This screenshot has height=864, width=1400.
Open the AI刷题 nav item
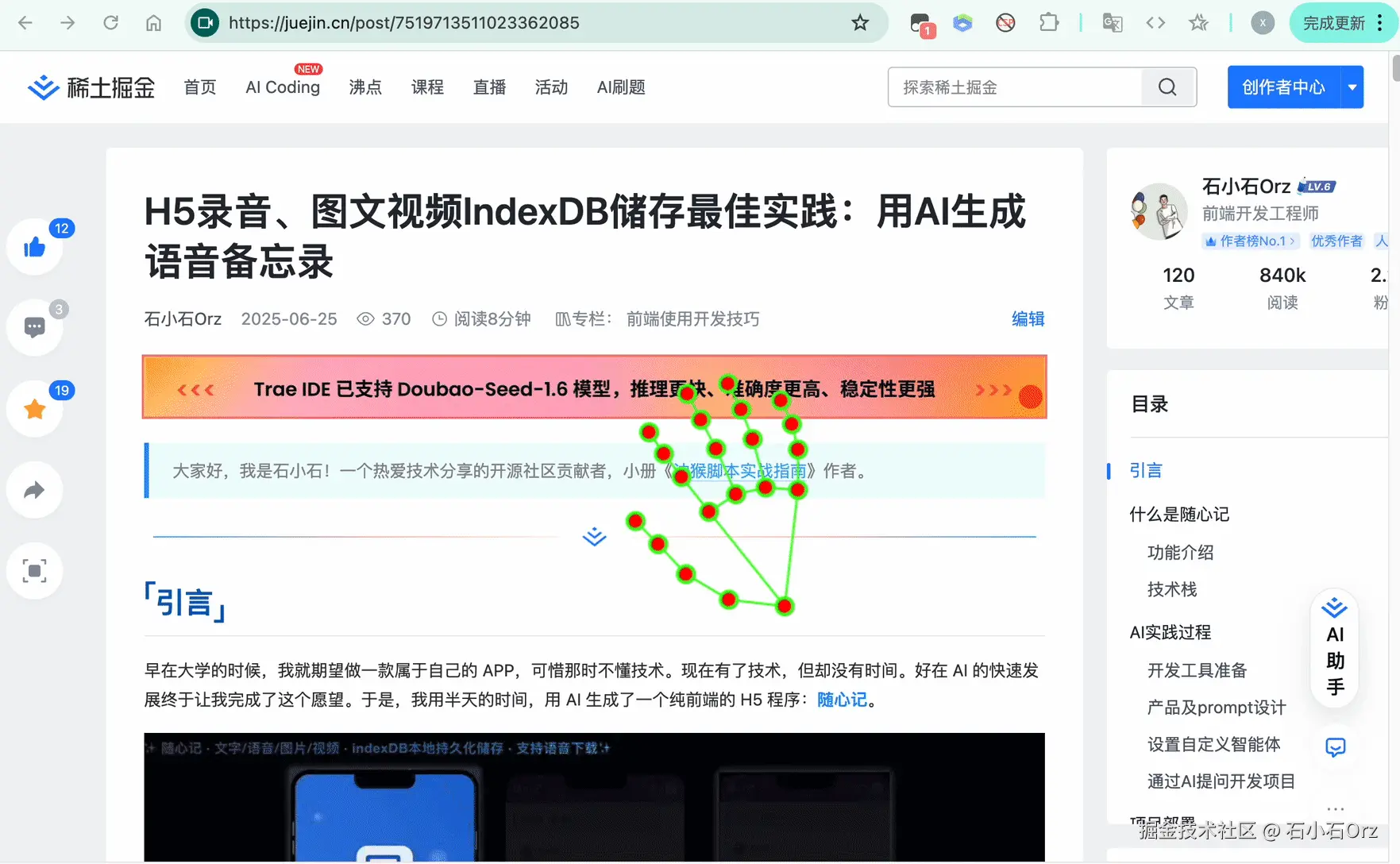pos(621,87)
